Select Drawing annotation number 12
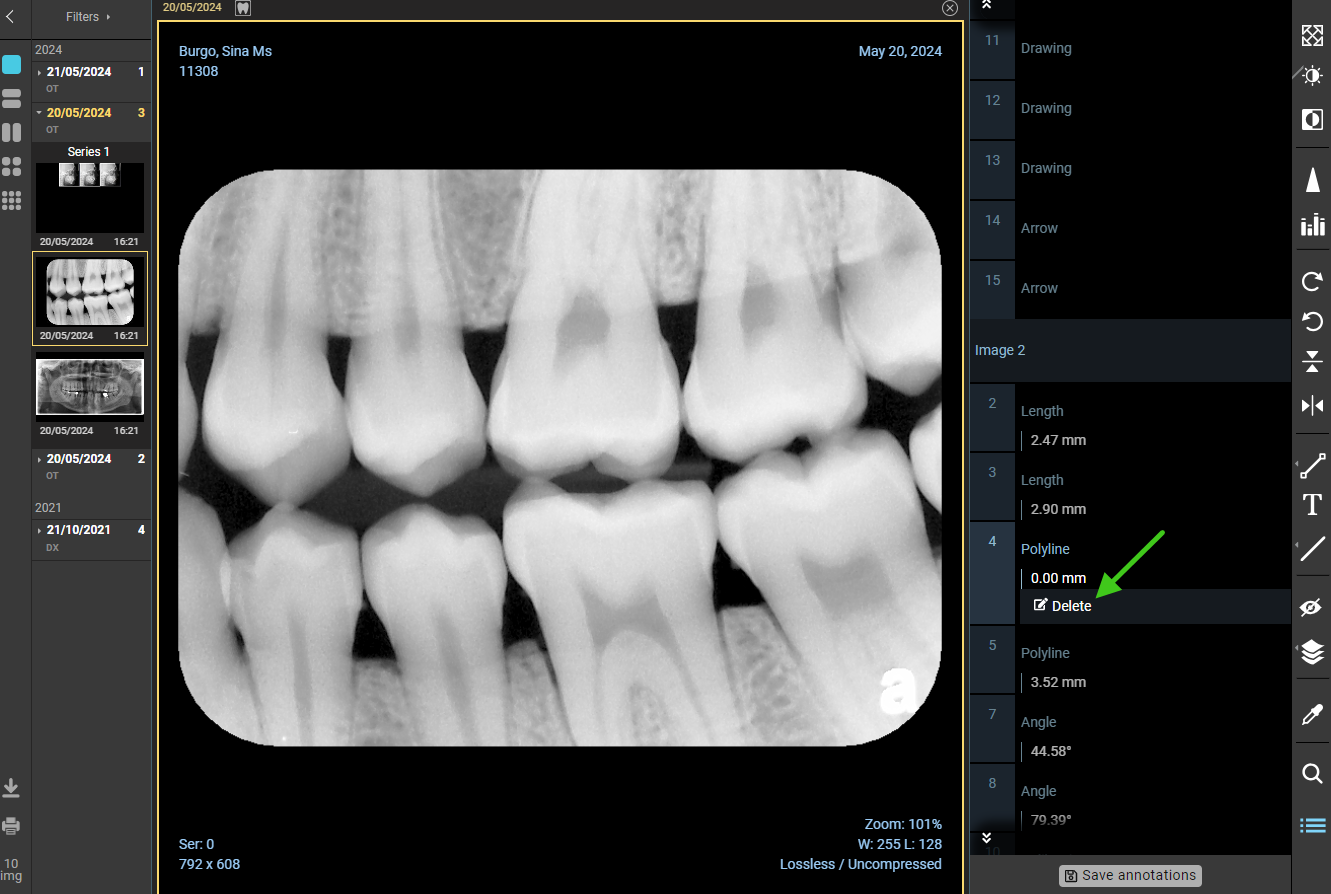The image size is (1331, 894). [x=1130, y=109]
